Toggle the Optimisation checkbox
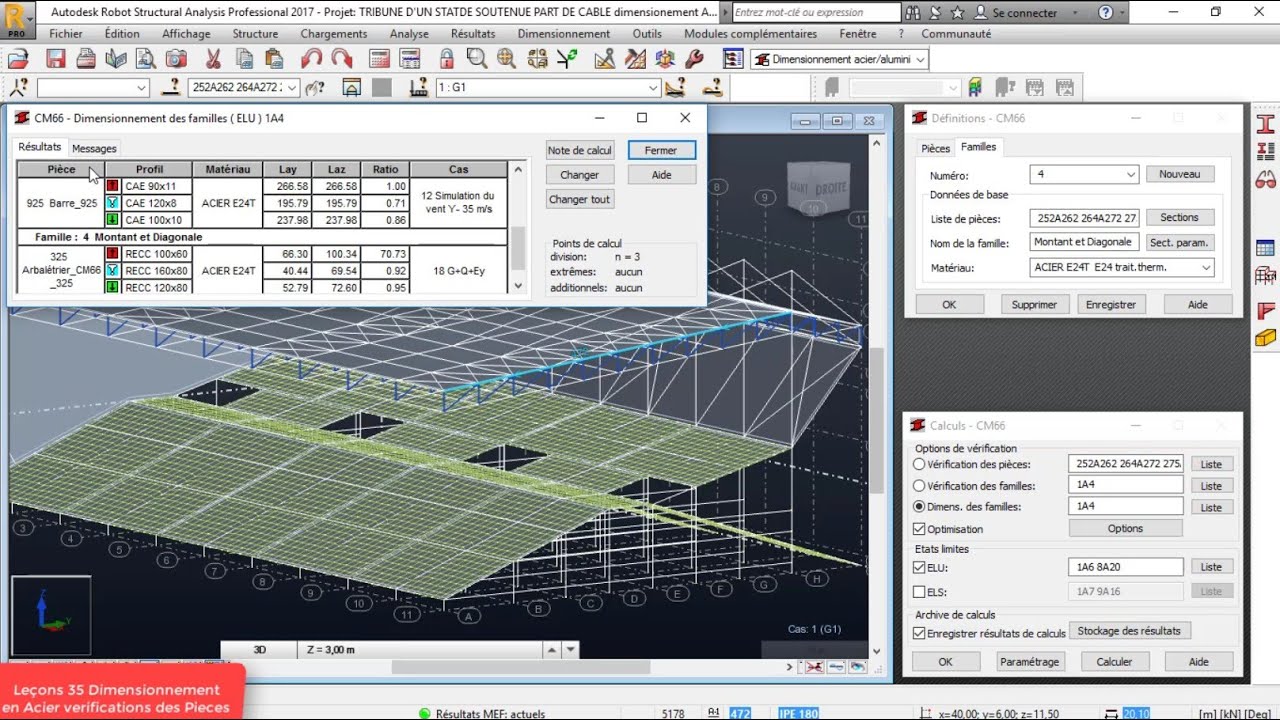 [x=920, y=529]
